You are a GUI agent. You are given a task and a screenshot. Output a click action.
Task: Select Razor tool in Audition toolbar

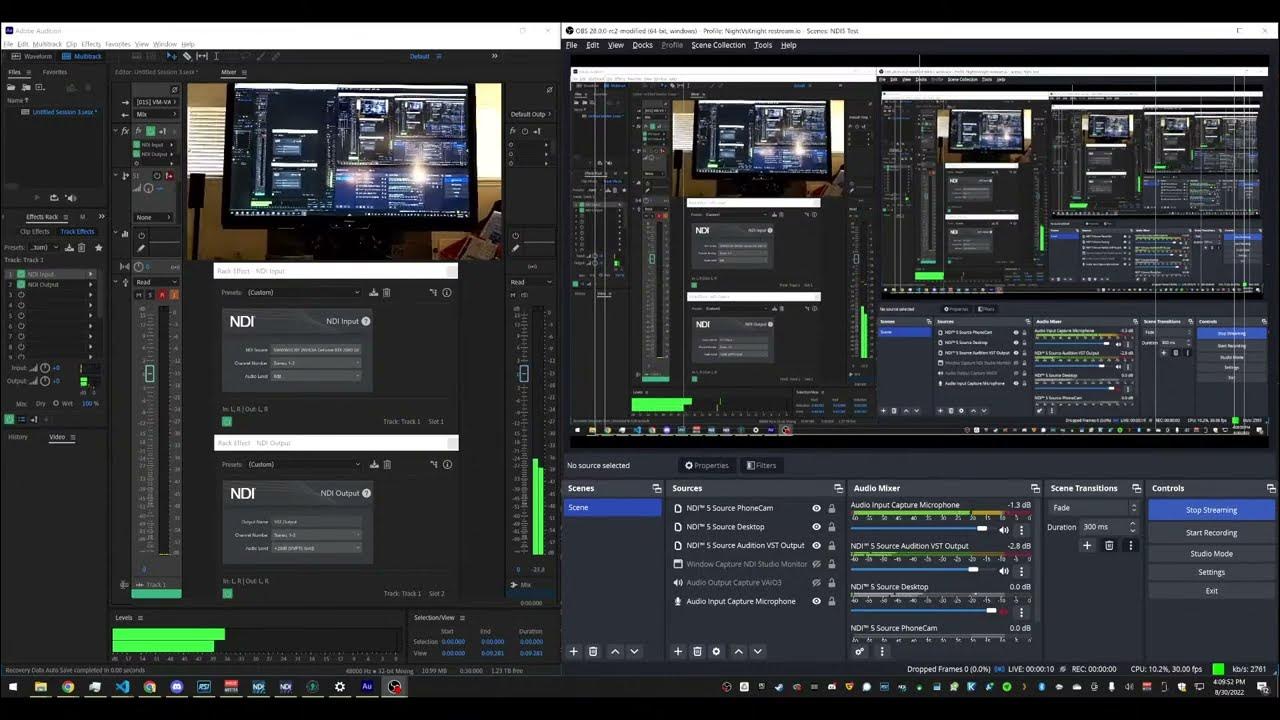[x=186, y=56]
